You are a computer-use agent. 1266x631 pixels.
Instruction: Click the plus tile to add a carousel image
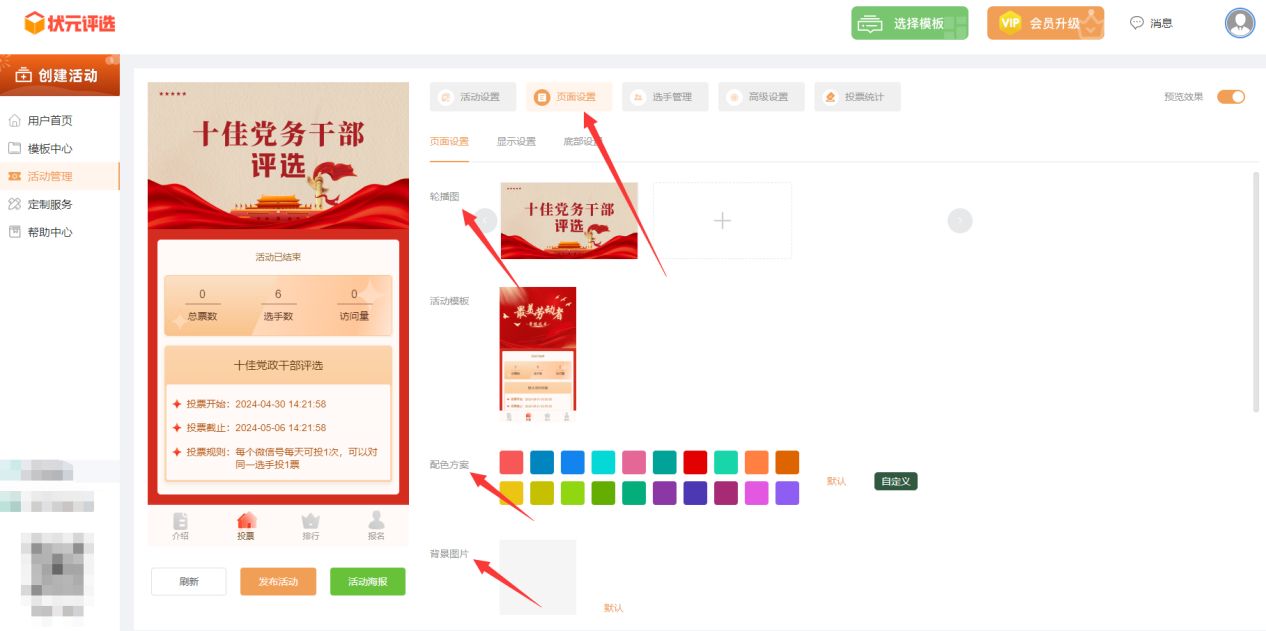coord(722,219)
